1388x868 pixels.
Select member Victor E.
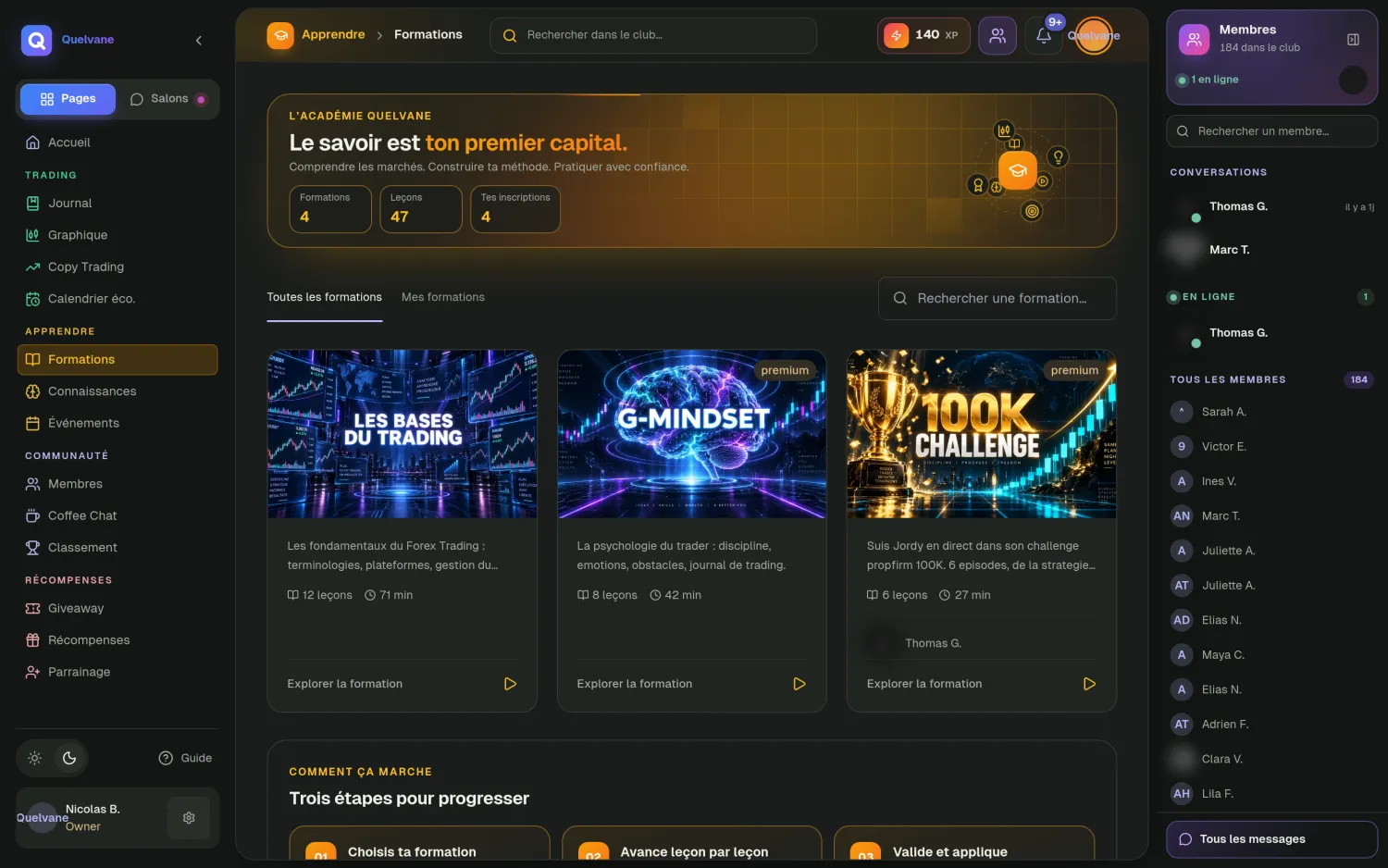(1272, 447)
